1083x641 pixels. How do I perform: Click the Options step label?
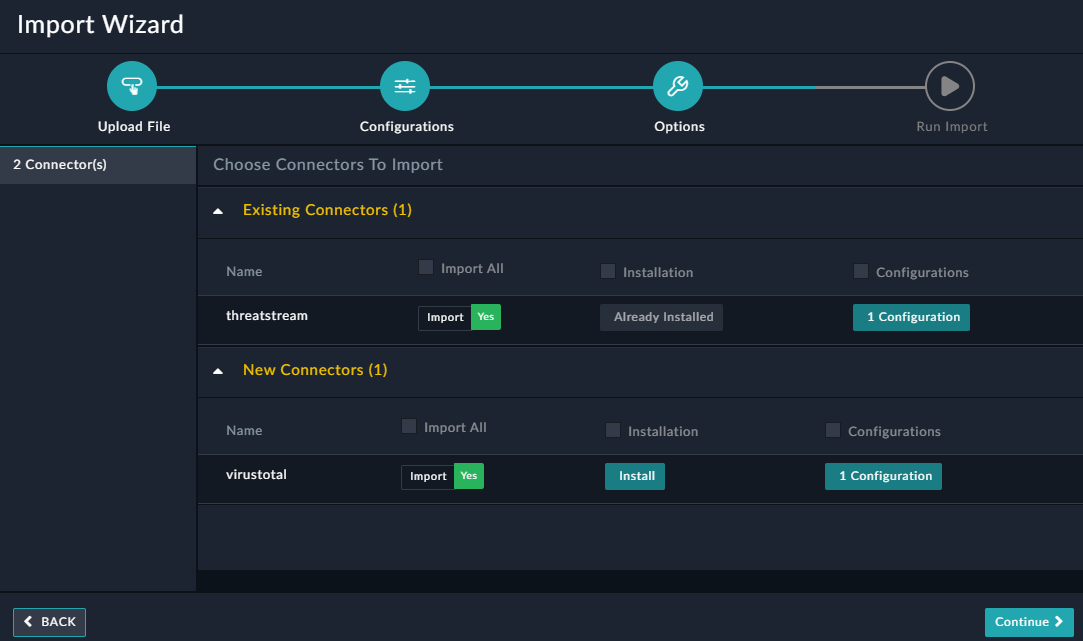pyautogui.click(x=680, y=126)
